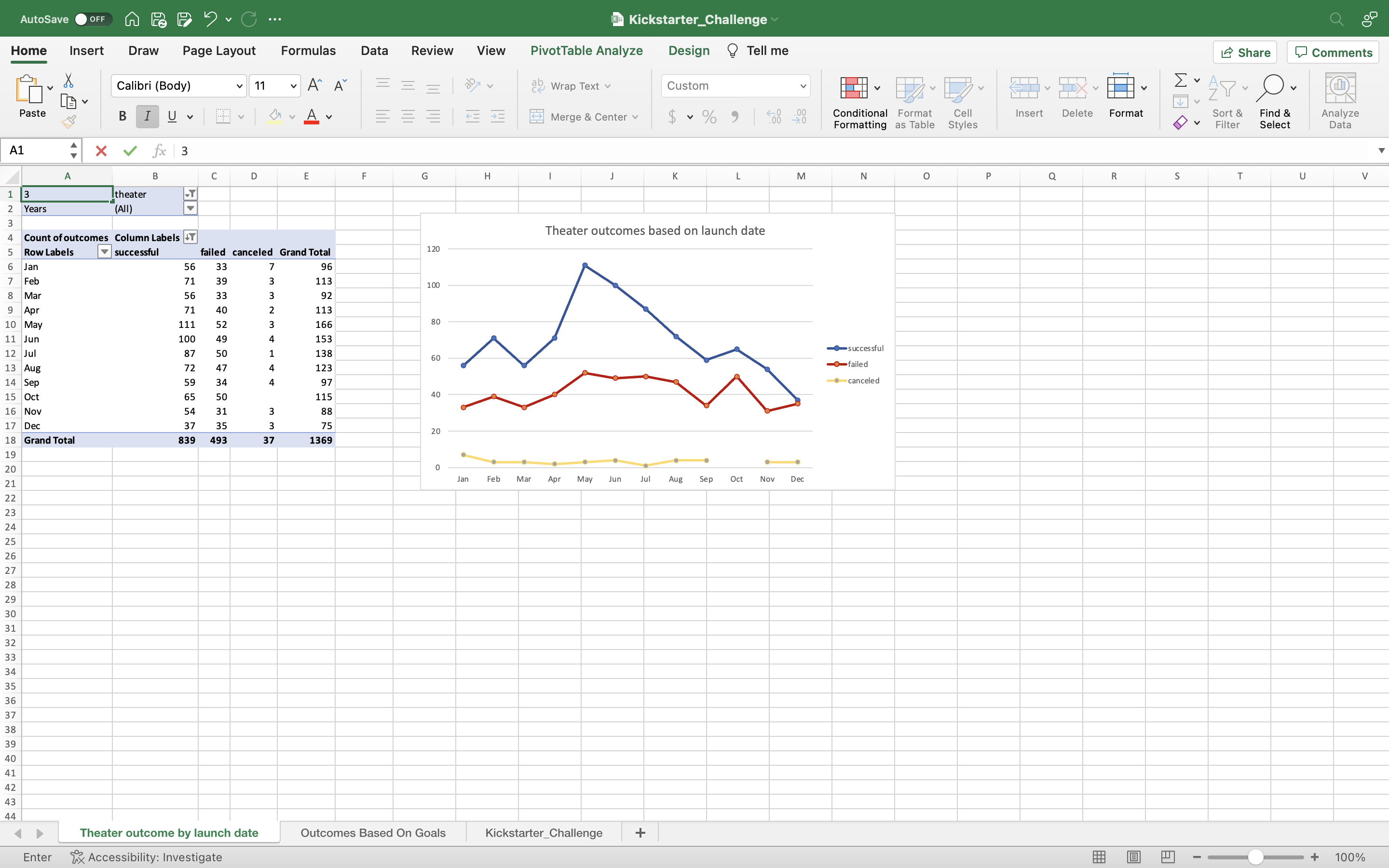Open the Years (All) filter dropdown
Viewport: 1389px width, 868px height.
coord(190,208)
